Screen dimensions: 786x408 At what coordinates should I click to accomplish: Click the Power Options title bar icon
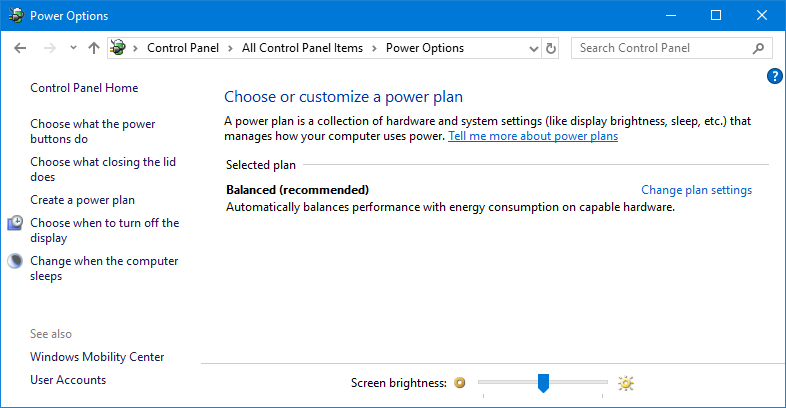tap(16, 16)
